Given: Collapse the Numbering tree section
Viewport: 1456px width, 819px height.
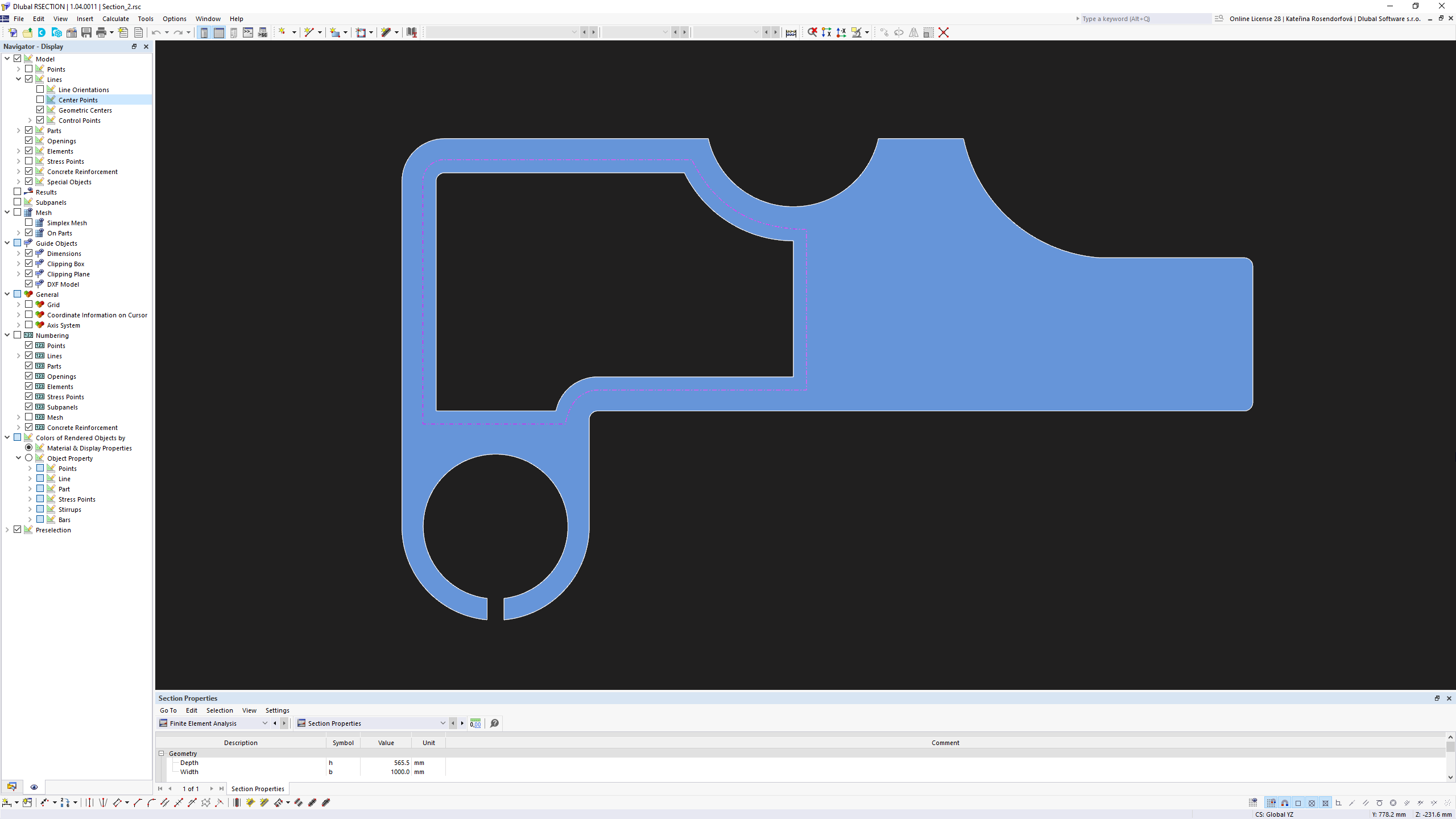Looking at the screenshot, I should 7,335.
